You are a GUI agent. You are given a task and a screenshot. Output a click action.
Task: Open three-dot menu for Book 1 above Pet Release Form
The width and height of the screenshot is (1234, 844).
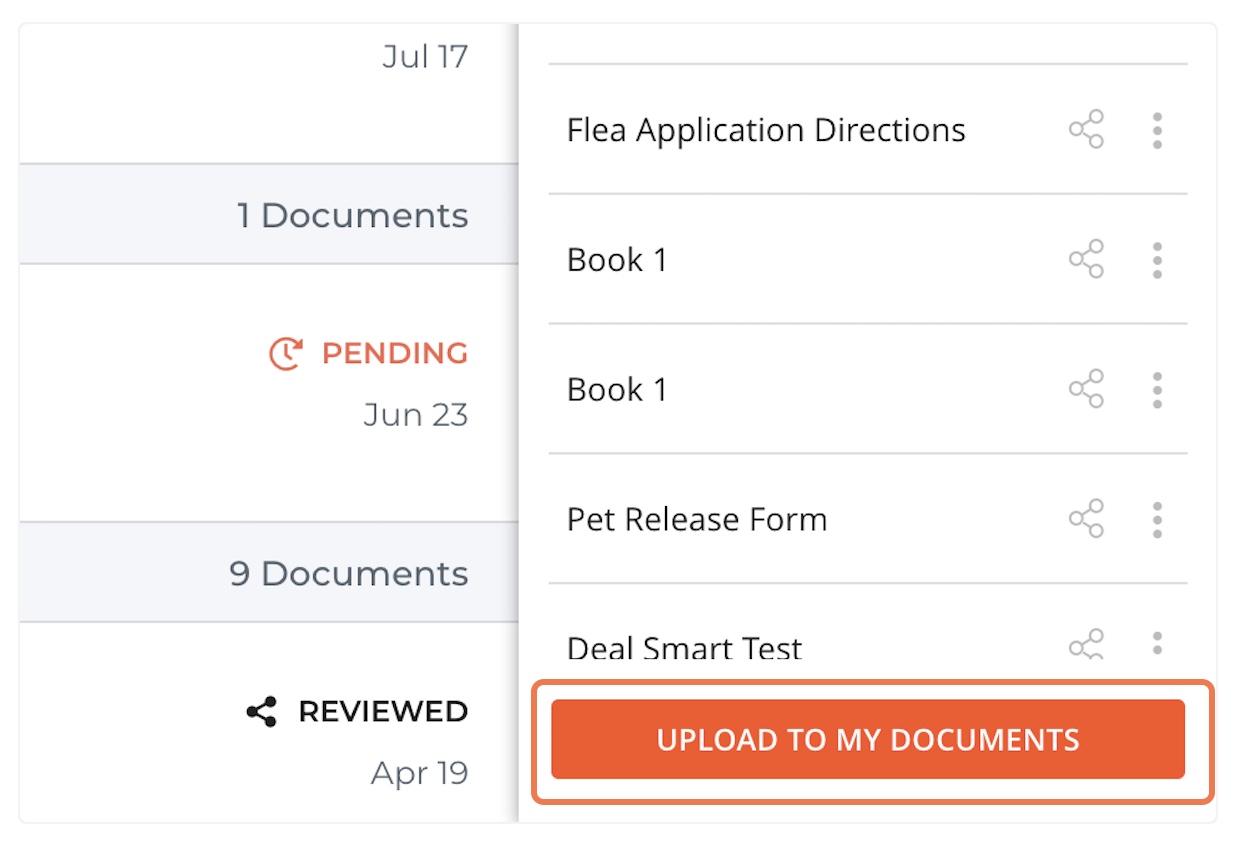1157,389
